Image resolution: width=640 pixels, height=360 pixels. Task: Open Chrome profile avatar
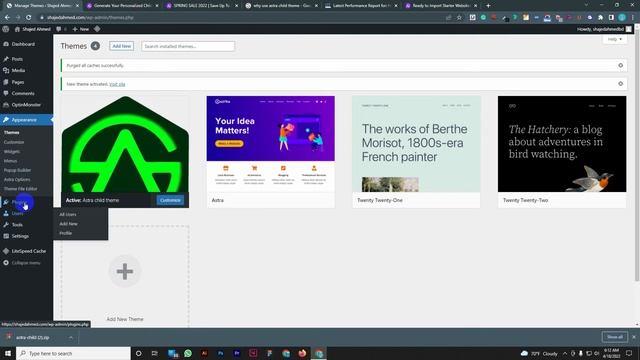622,18
